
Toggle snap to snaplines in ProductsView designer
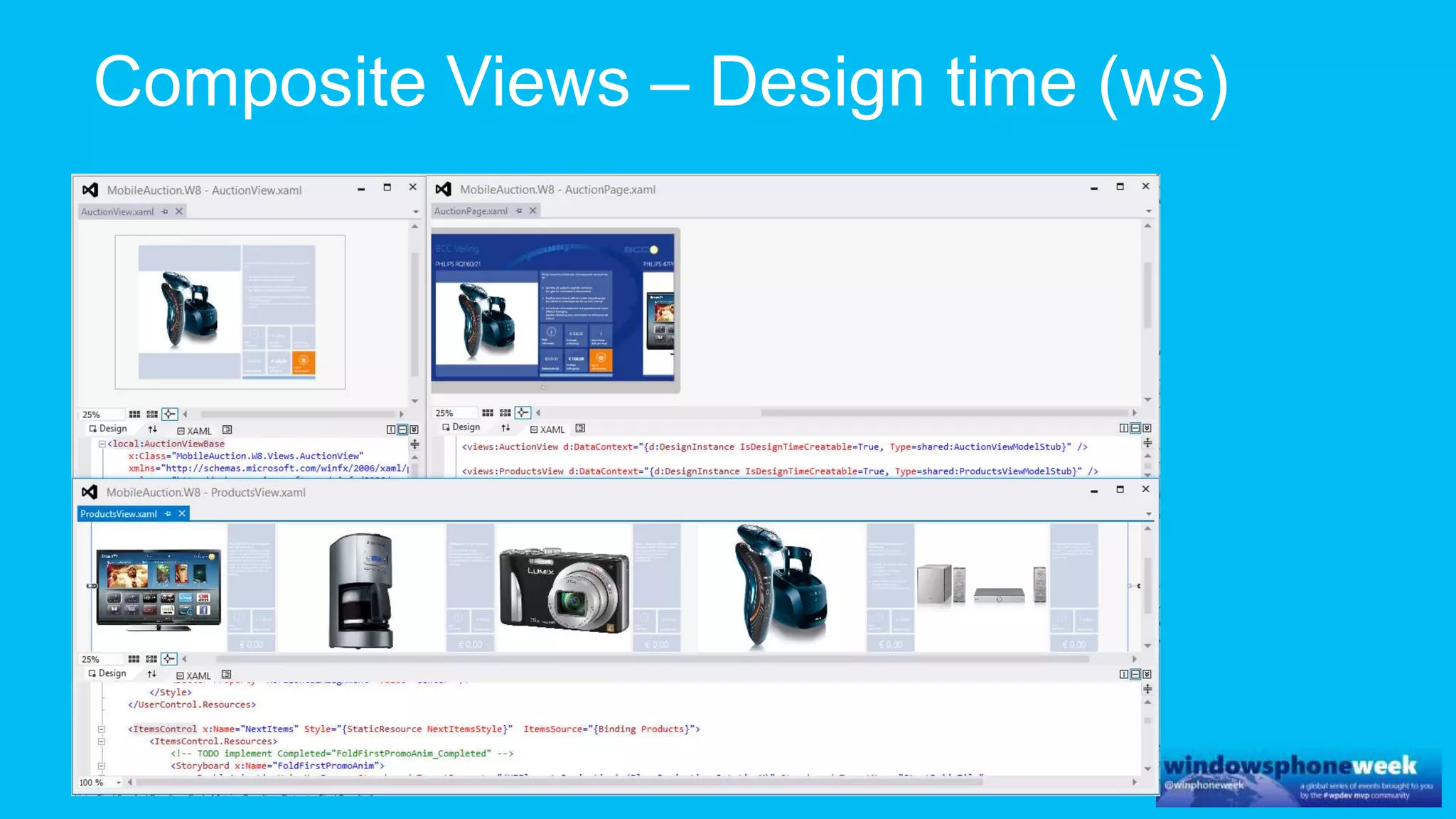click(x=168, y=659)
